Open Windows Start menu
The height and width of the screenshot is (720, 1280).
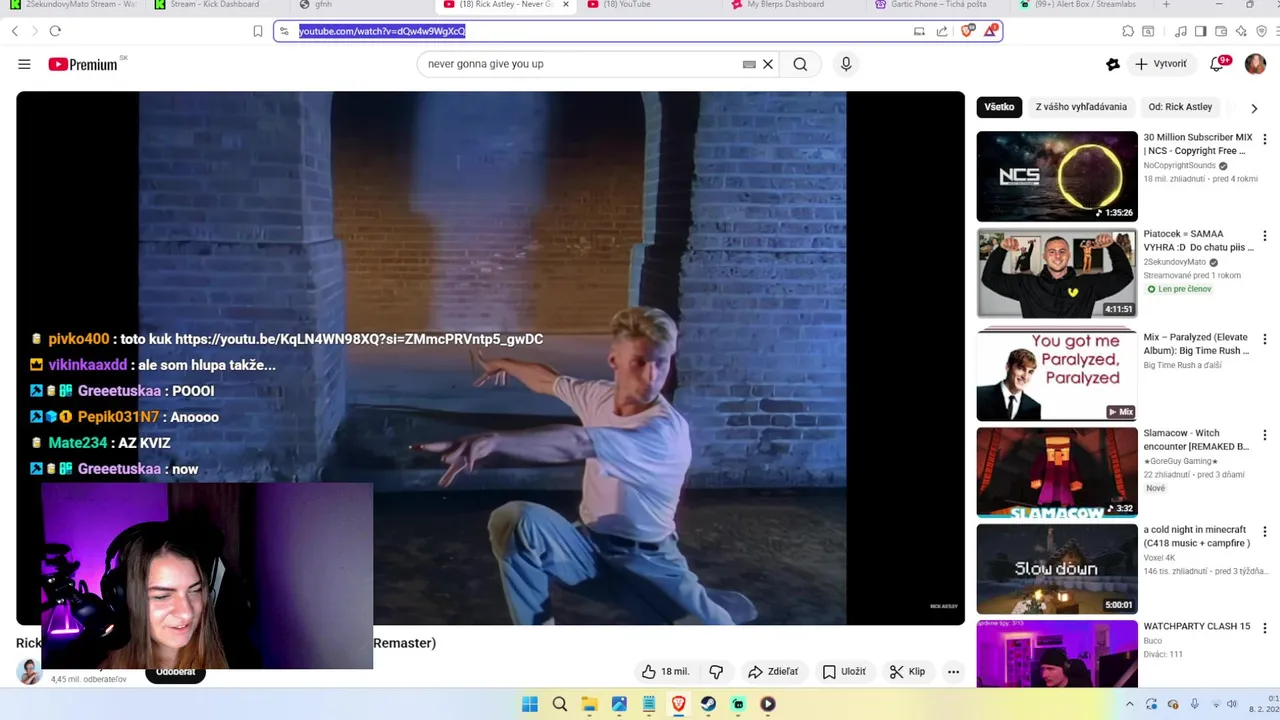[530, 704]
